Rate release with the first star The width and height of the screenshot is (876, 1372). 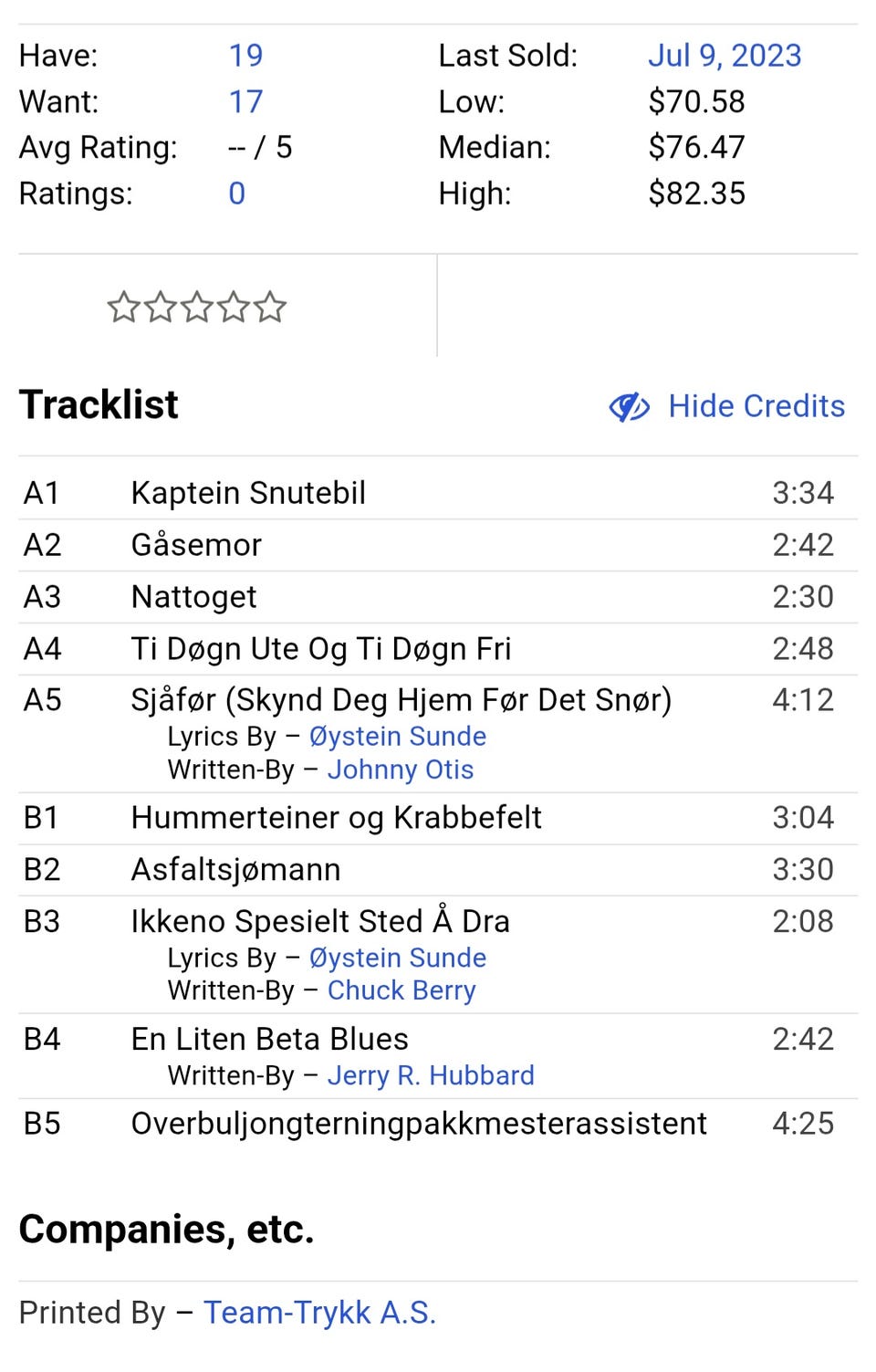click(123, 308)
